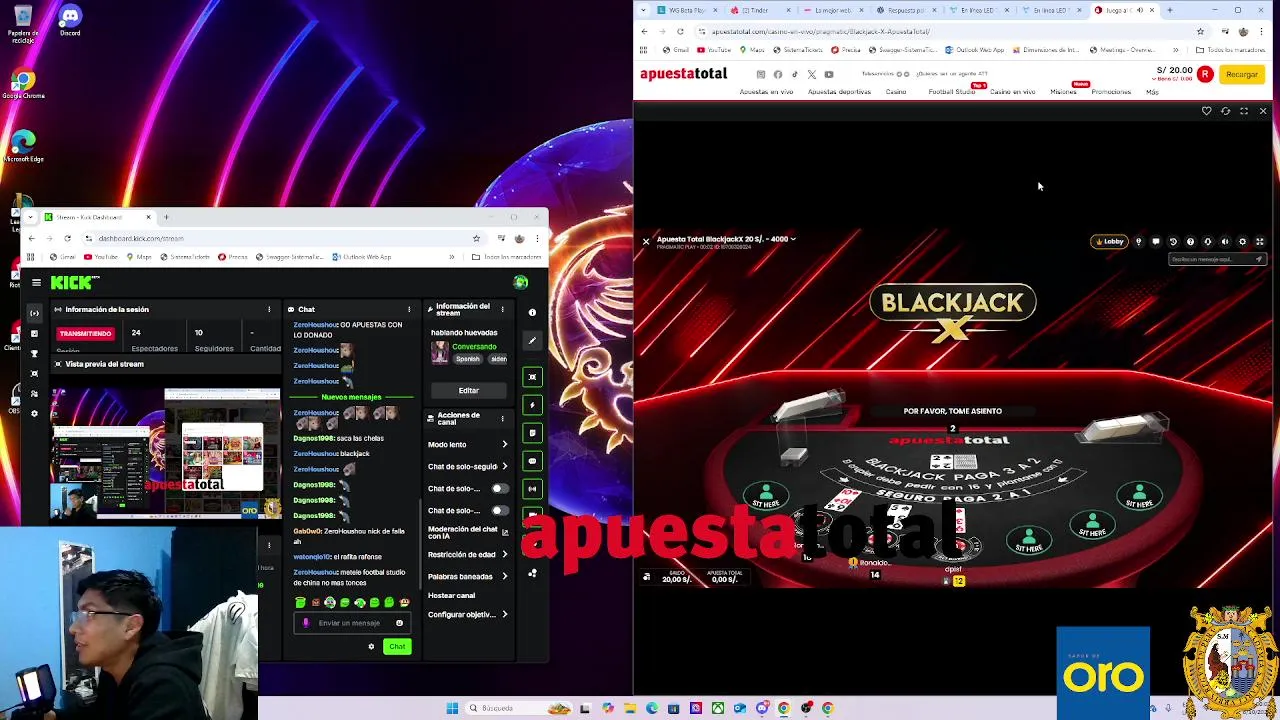
Task: Select the broadcast stream icon in Kick sidebar
Action: tap(34, 313)
